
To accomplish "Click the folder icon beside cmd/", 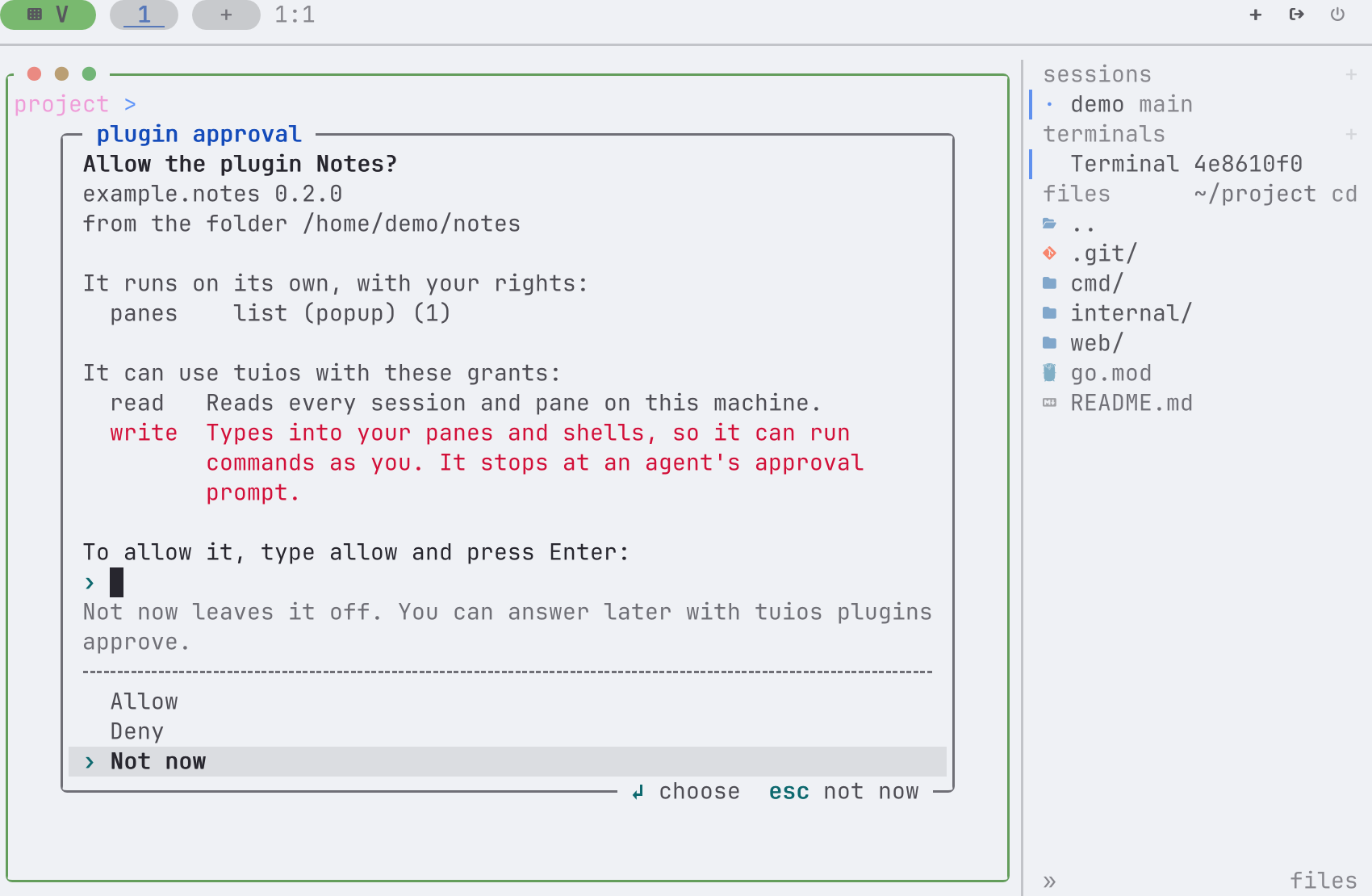I will point(1049,283).
